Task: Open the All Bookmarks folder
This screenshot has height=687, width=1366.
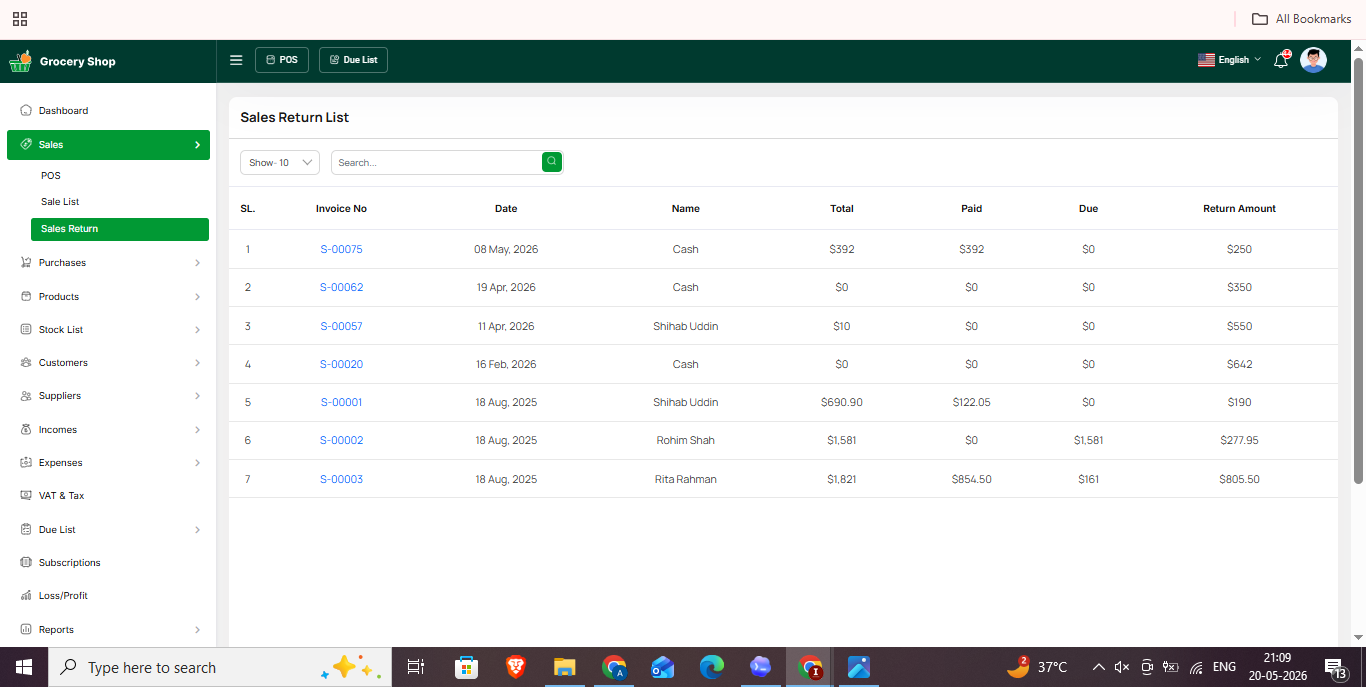Action: (1302, 19)
